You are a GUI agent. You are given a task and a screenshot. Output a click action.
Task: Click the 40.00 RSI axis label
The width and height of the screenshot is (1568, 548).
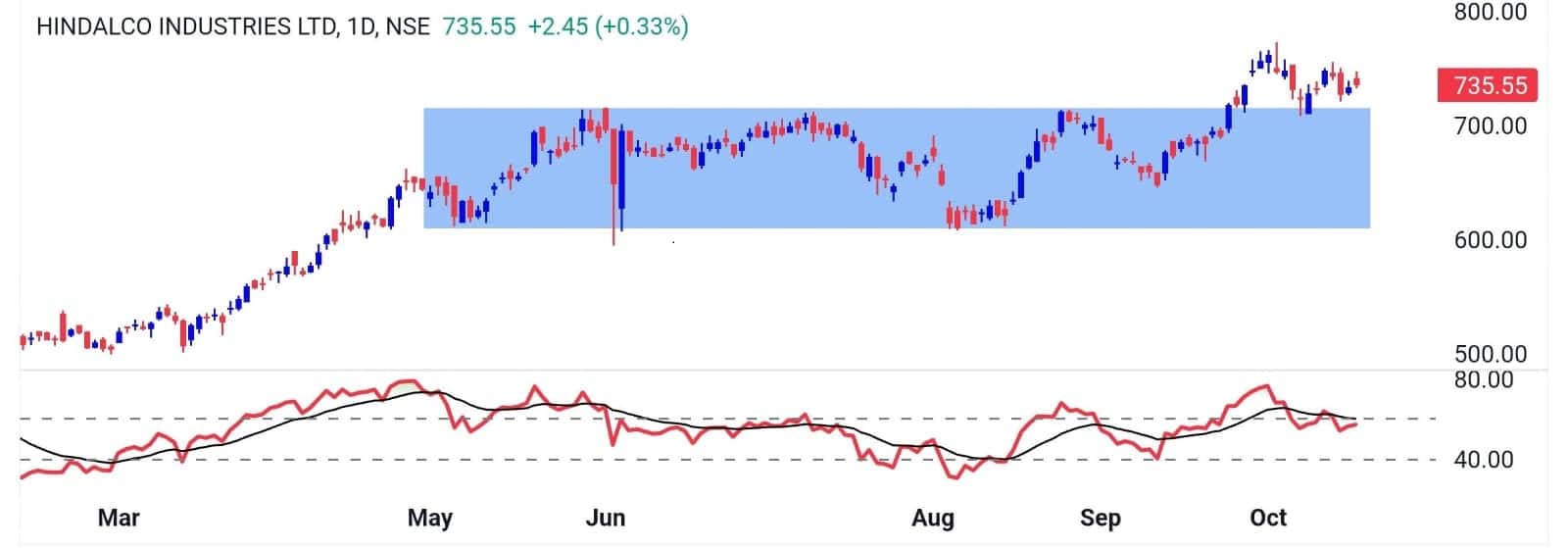pos(1483,460)
